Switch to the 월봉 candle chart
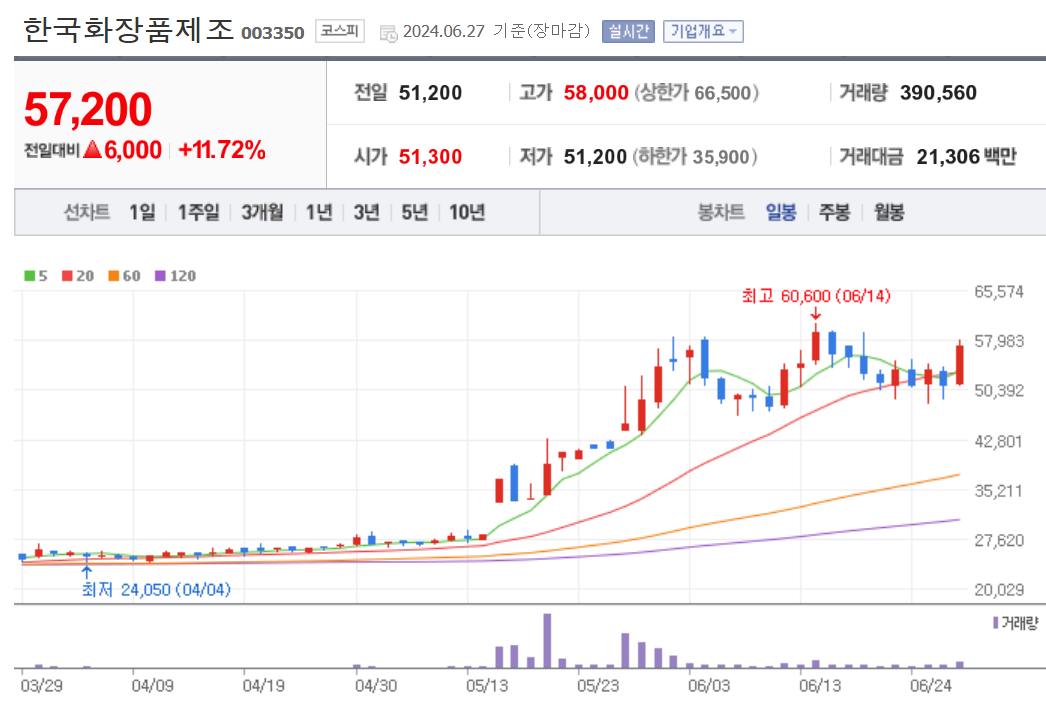1046x716 pixels. point(889,212)
